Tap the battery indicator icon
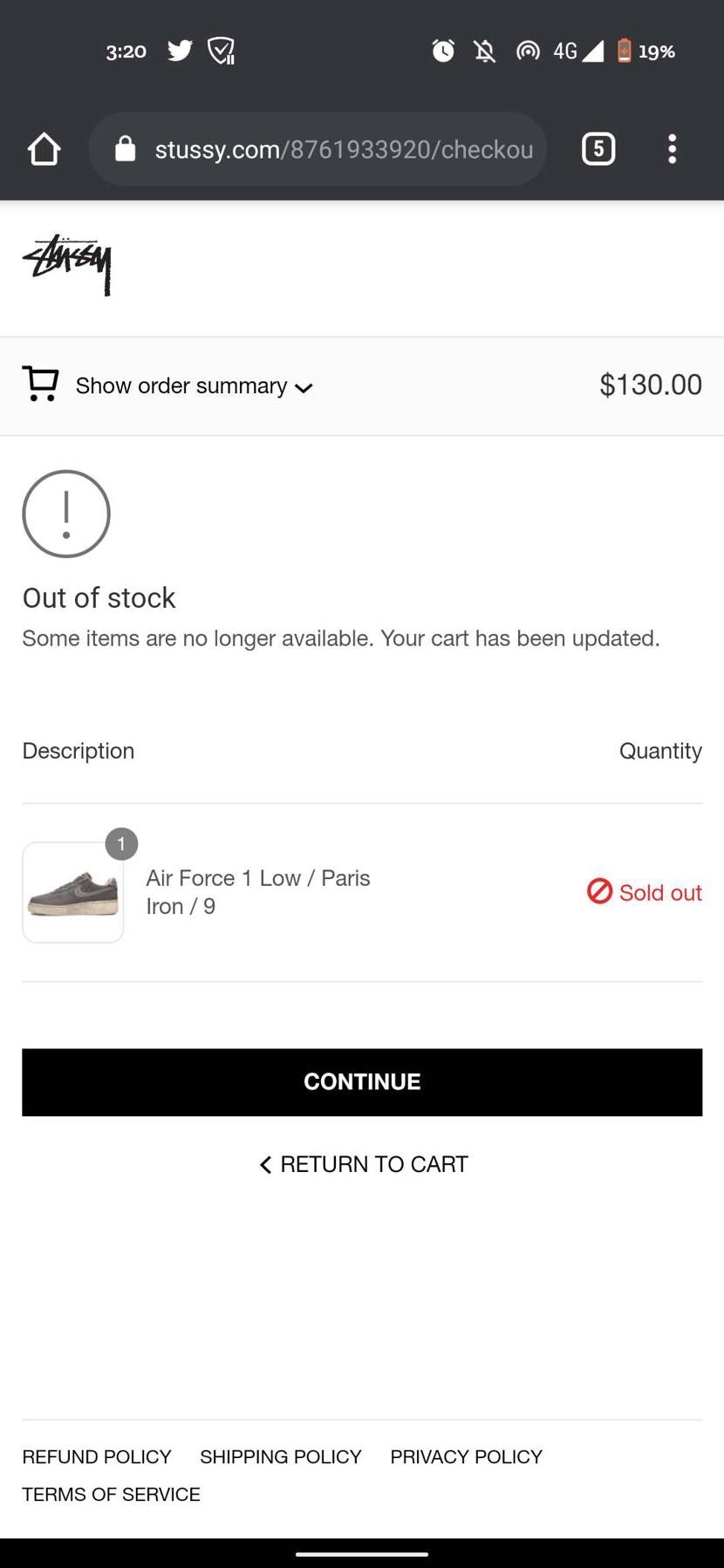The width and height of the screenshot is (724, 1568). [624, 51]
